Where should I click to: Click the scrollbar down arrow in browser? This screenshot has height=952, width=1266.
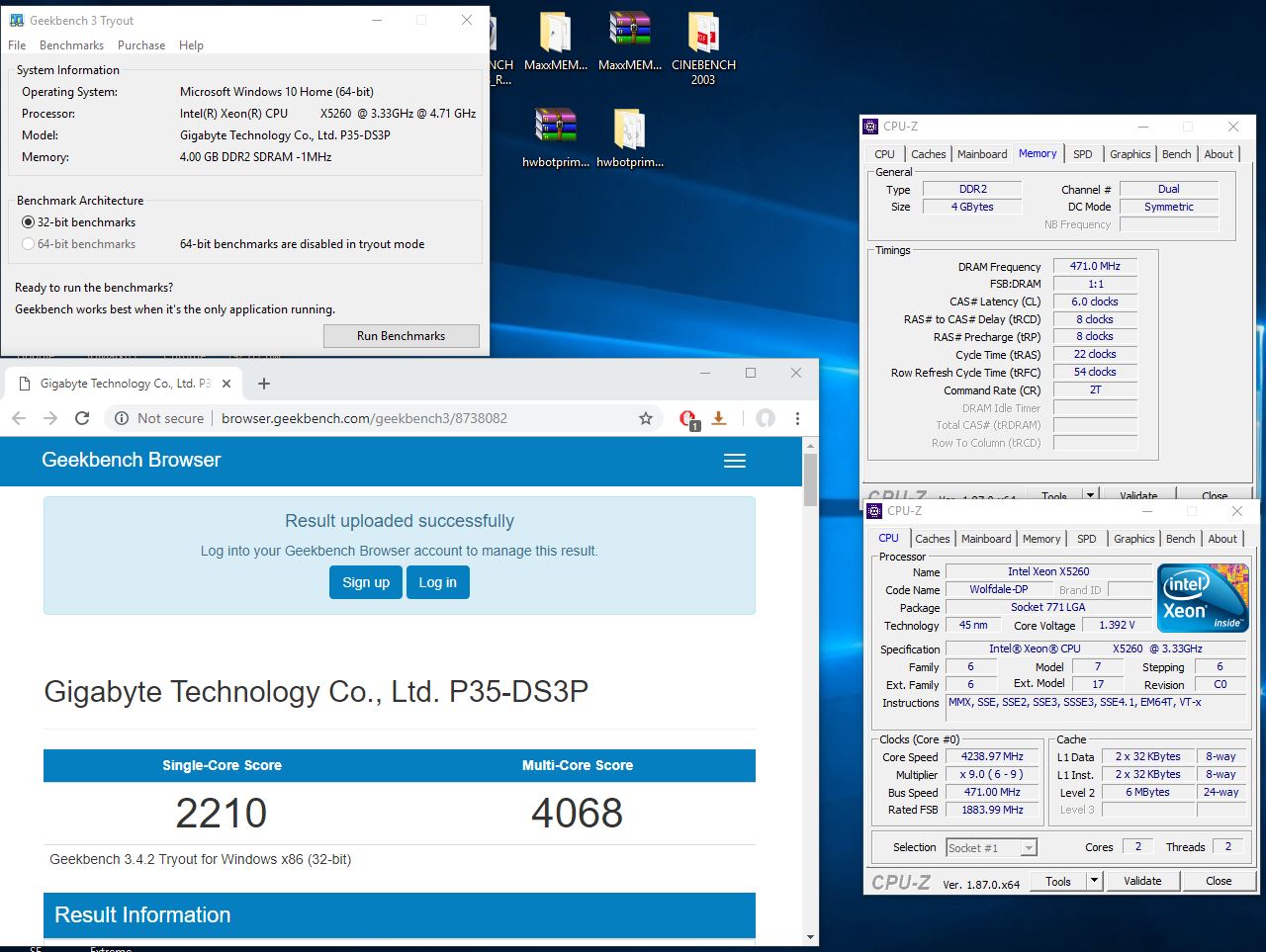pyautogui.click(x=810, y=937)
